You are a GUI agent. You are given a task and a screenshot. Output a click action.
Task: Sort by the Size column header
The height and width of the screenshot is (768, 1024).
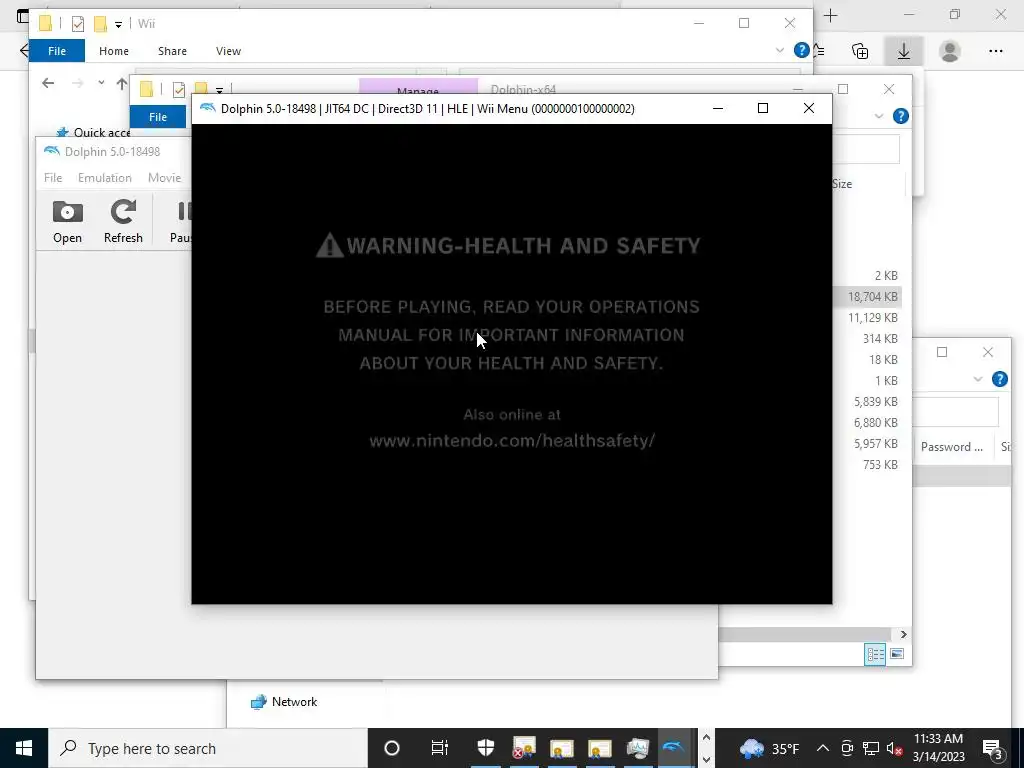842,184
